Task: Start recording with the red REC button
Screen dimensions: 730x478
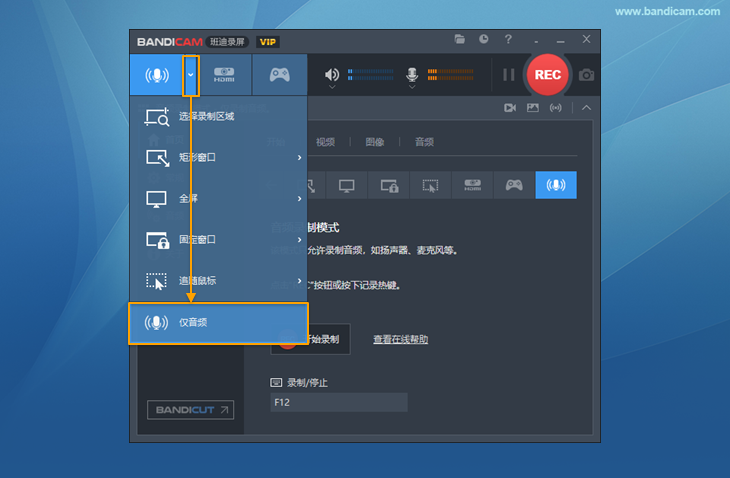Action: pyautogui.click(x=548, y=74)
